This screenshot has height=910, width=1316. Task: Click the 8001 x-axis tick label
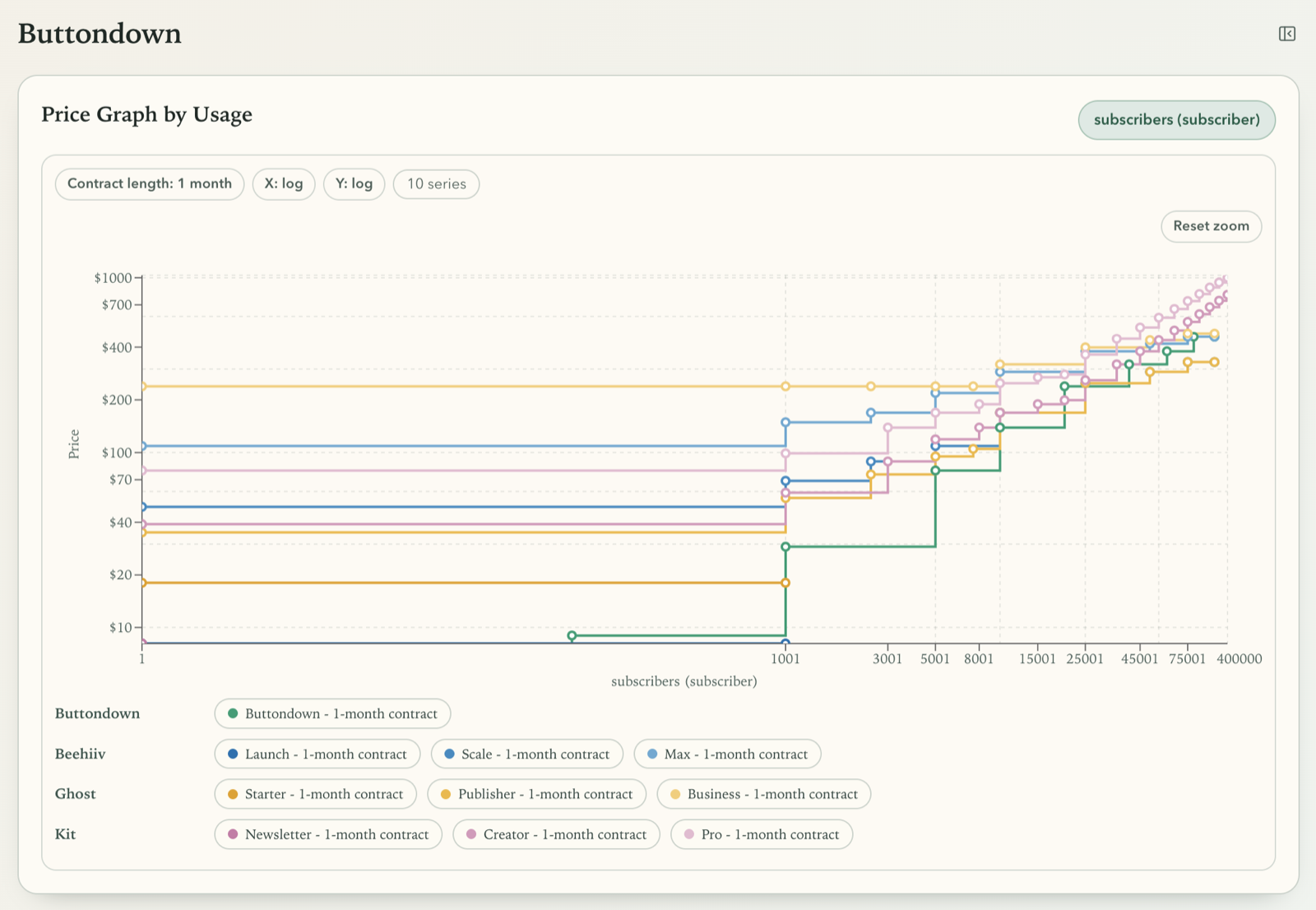point(979,659)
